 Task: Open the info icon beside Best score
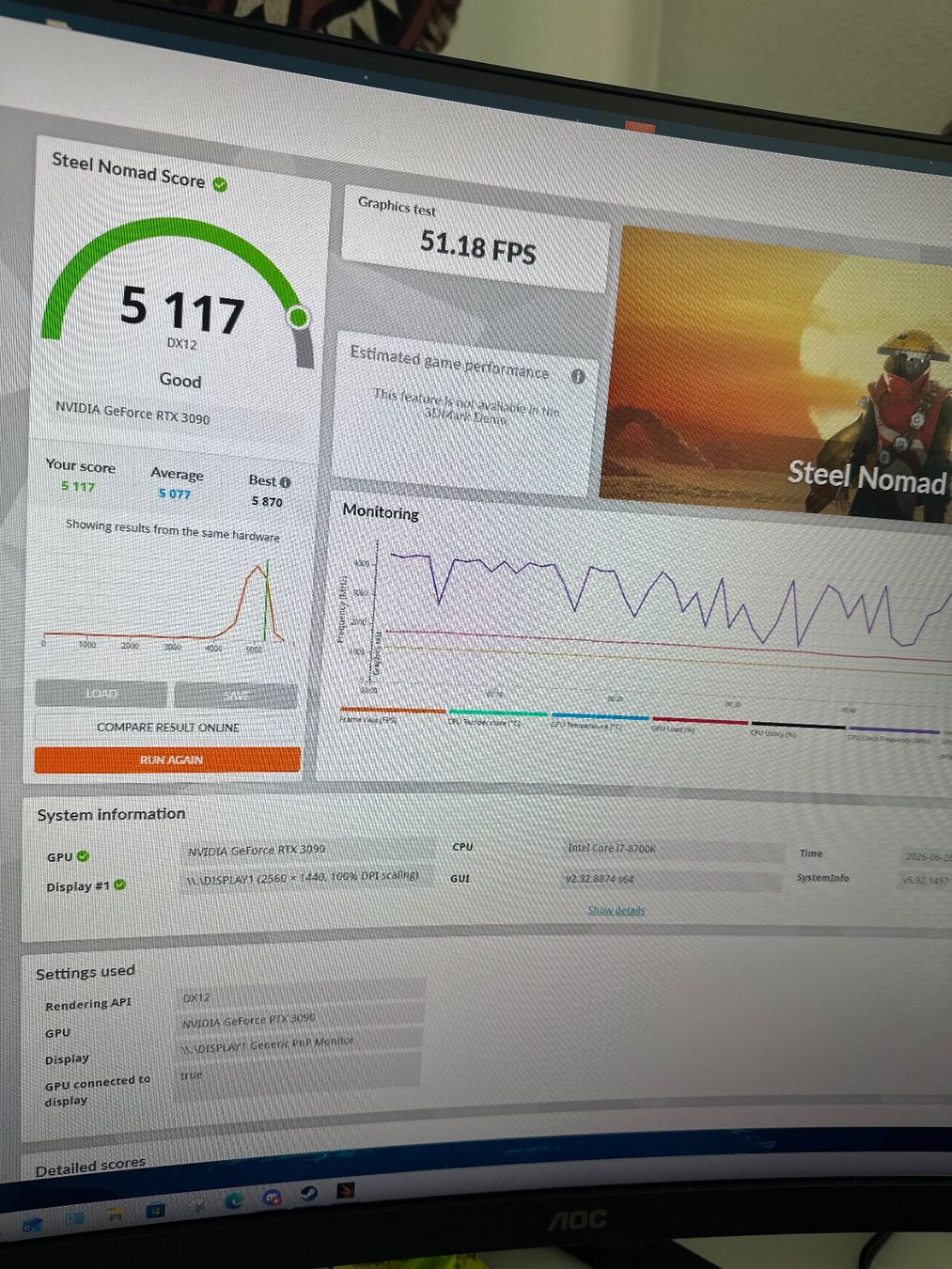click(x=285, y=482)
